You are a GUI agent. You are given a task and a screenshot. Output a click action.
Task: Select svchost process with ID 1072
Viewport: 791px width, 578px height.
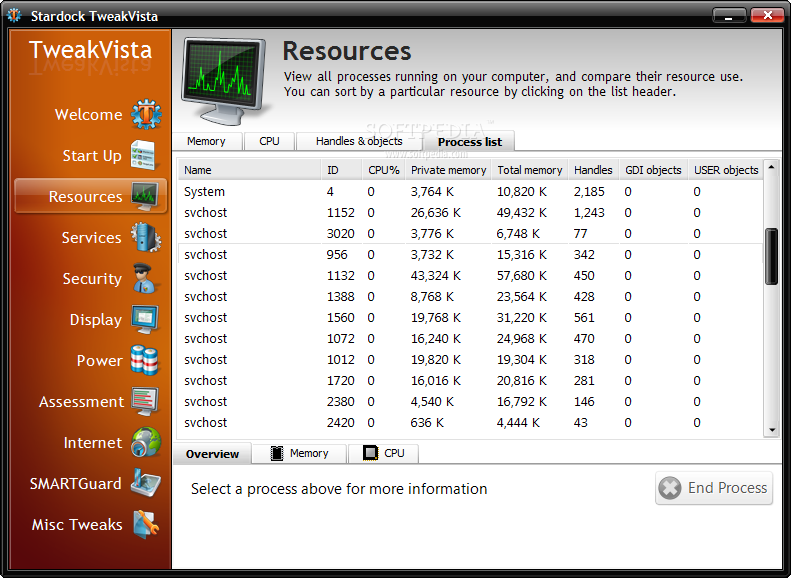coord(470,339)
